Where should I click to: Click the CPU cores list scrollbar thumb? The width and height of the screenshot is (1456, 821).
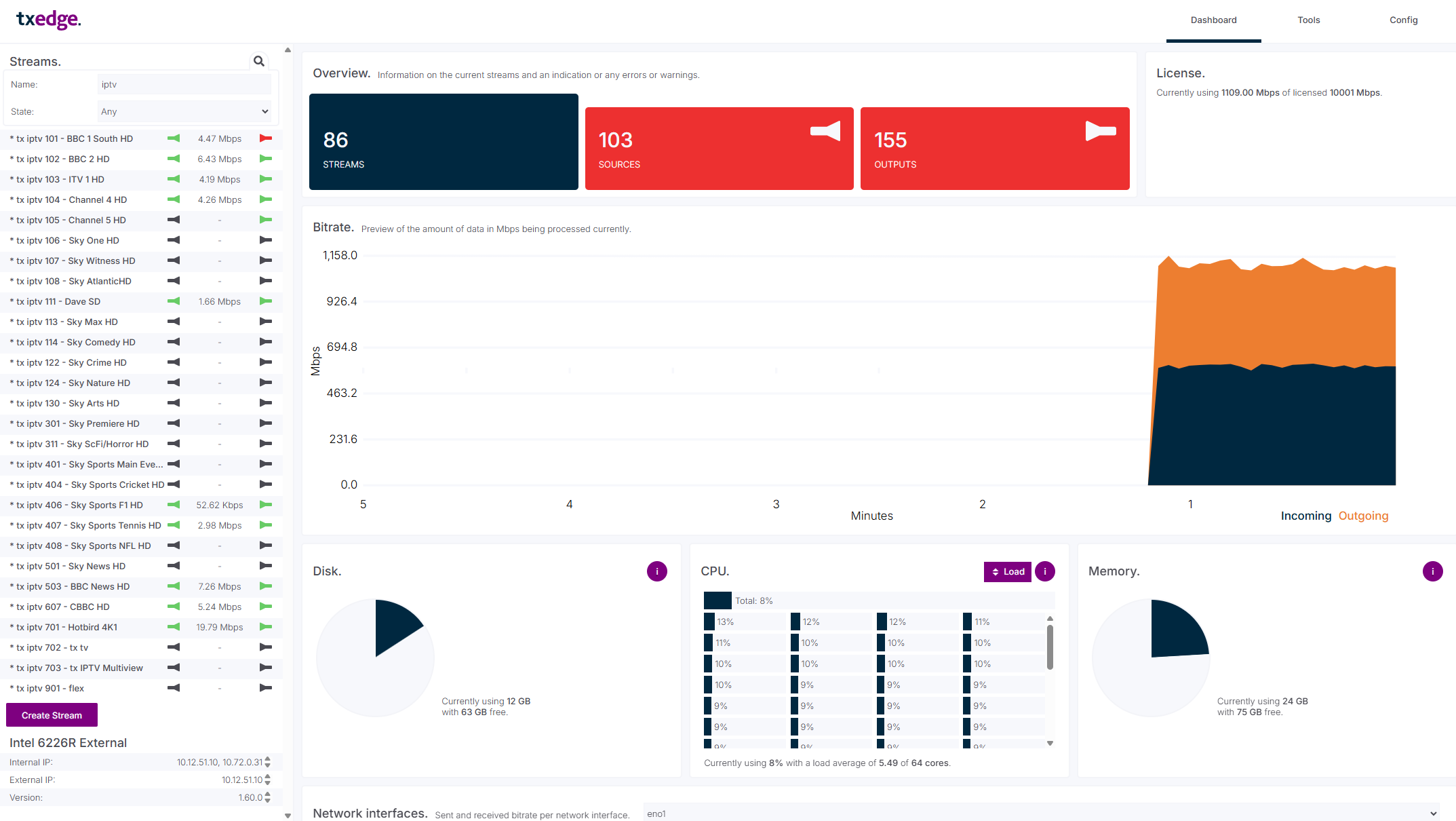(x=1050, y=647)
